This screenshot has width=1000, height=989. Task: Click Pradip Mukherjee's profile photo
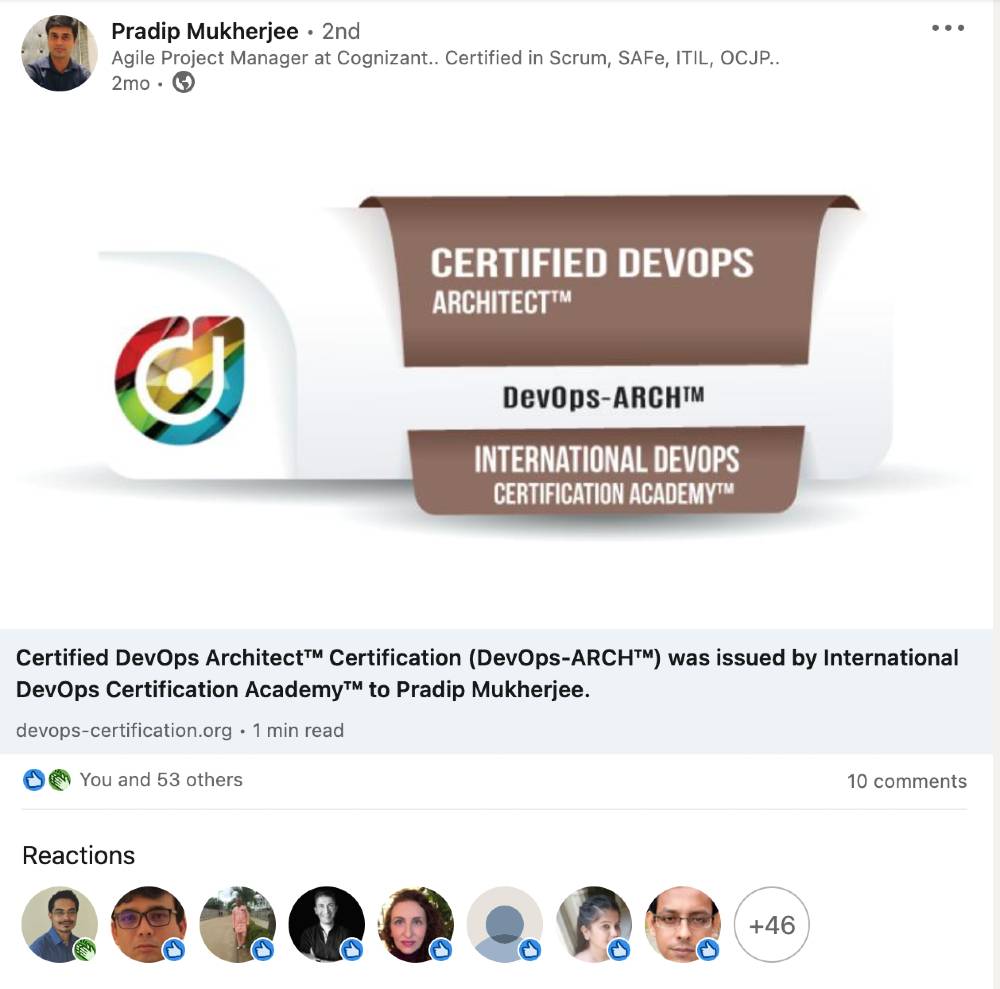pyautogui.click(x=59, y=53)
